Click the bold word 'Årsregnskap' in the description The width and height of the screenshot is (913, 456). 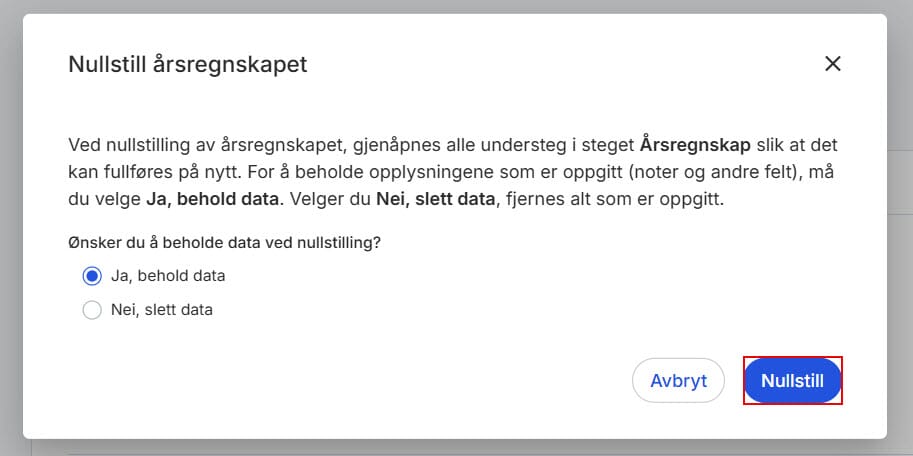[x=697, y=144]
